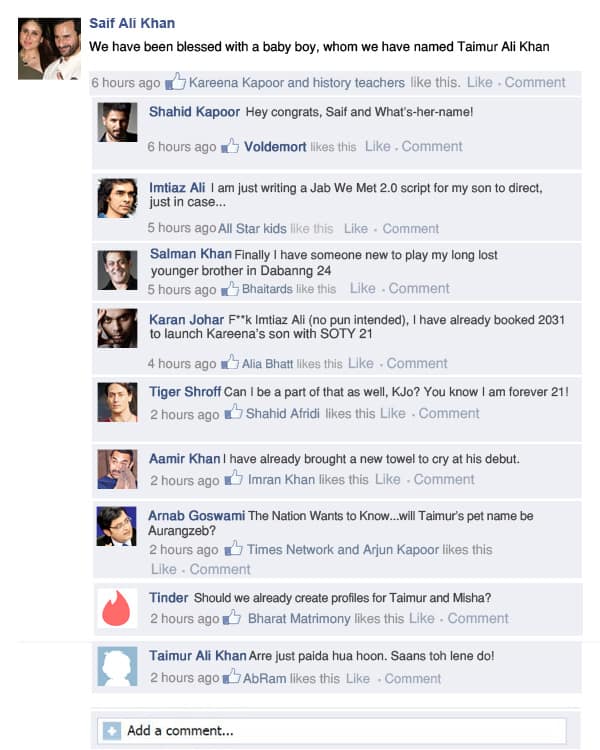
Task: Click the Add a comment field
Action: pyautogui.click(x=332, y=731)
